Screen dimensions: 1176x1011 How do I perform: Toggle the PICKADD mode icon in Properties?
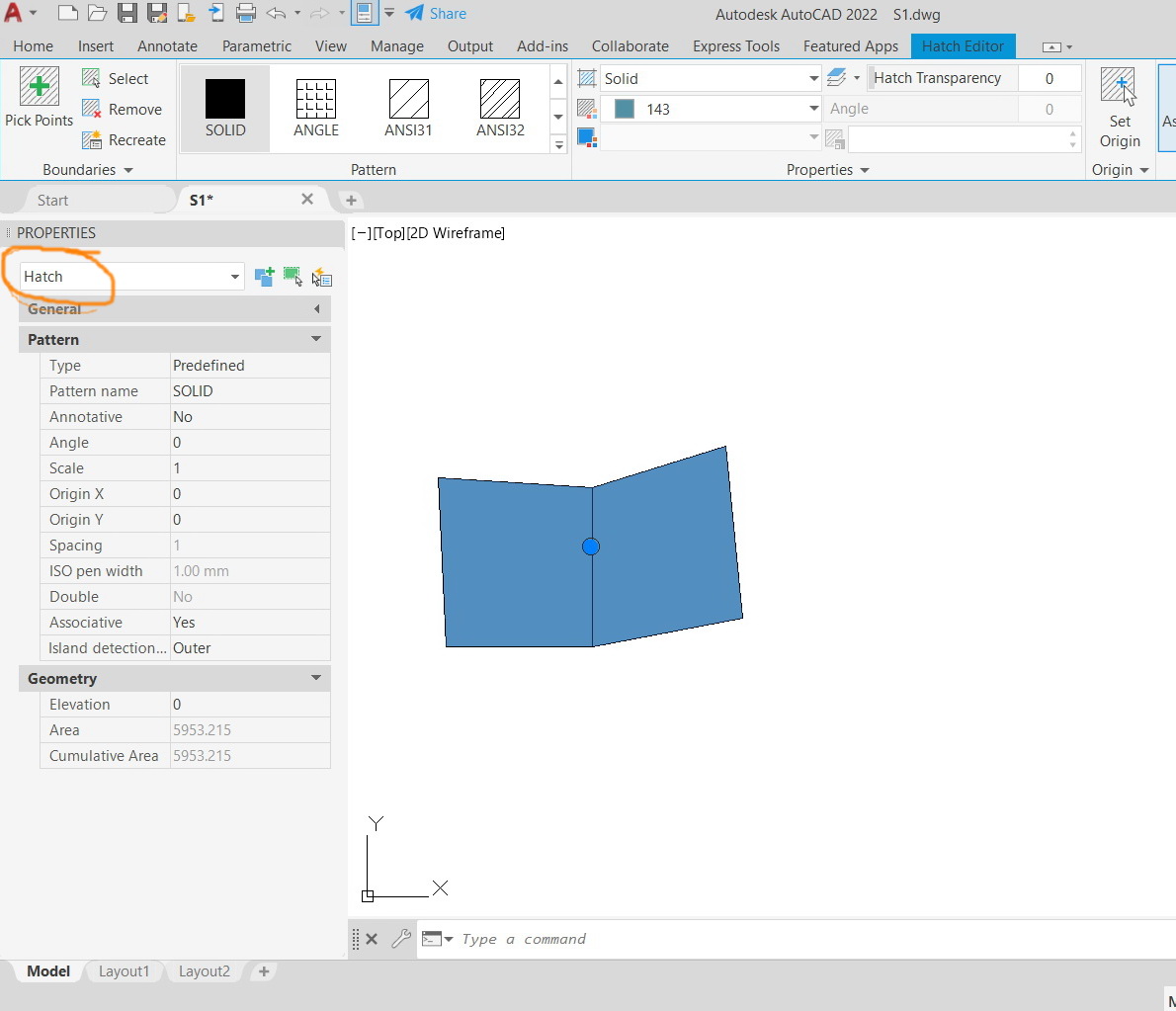(x=264, y=277)
